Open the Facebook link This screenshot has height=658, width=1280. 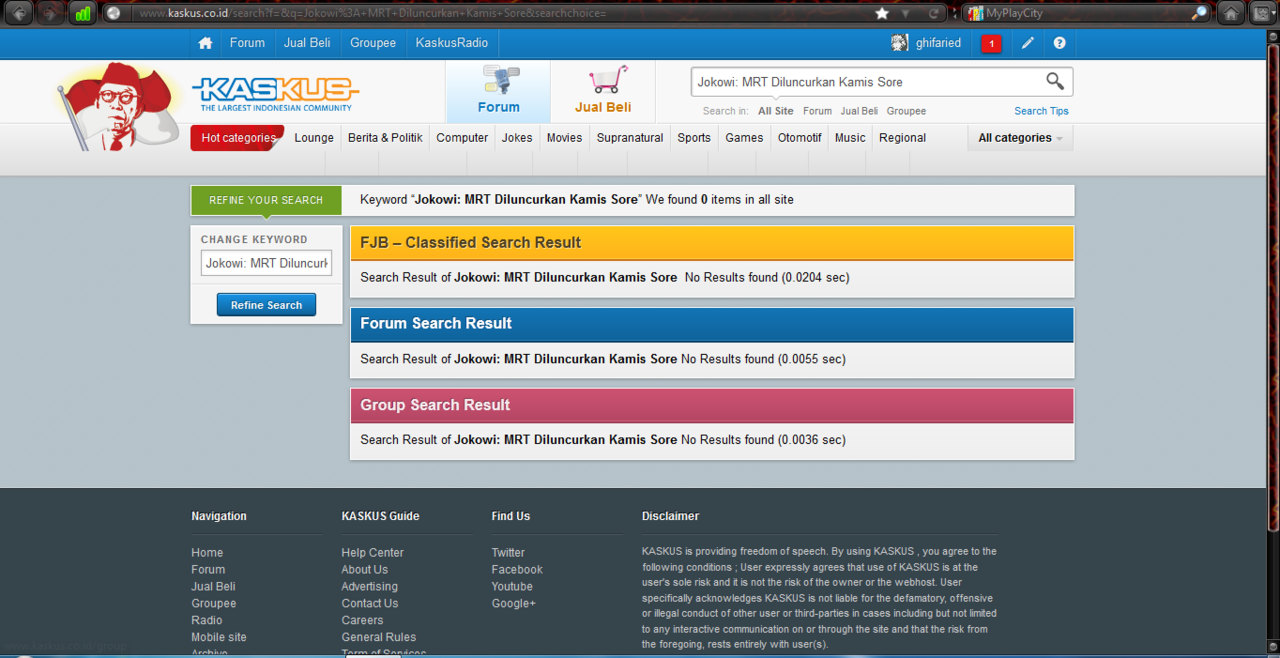tap(517, 570)
